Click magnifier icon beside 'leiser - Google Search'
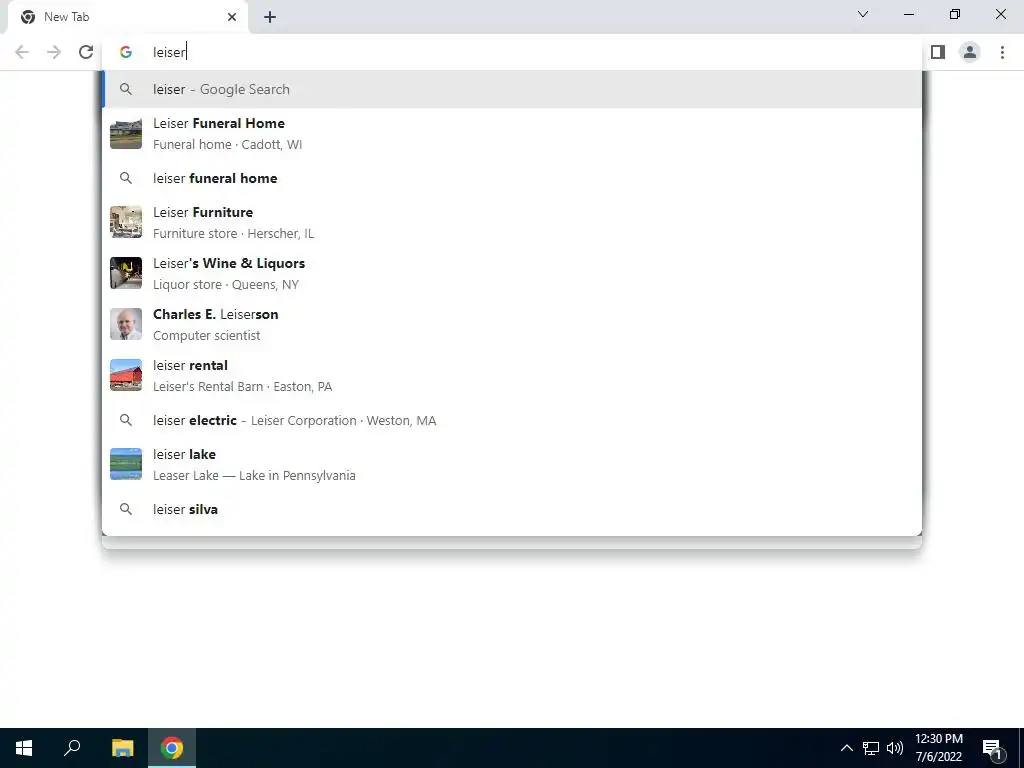Screen dimensions: 1024x768 [125, 89]
